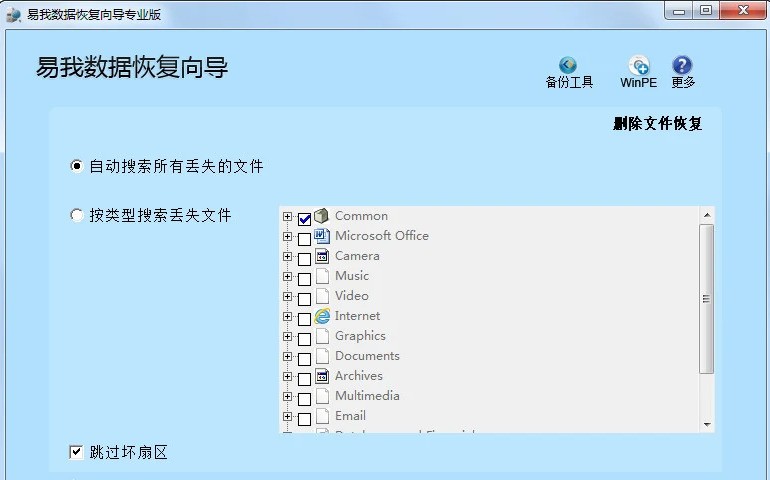Click the Camera category icon
The width and height of the screenshot is (770, 480).
(x=322, y=256)
